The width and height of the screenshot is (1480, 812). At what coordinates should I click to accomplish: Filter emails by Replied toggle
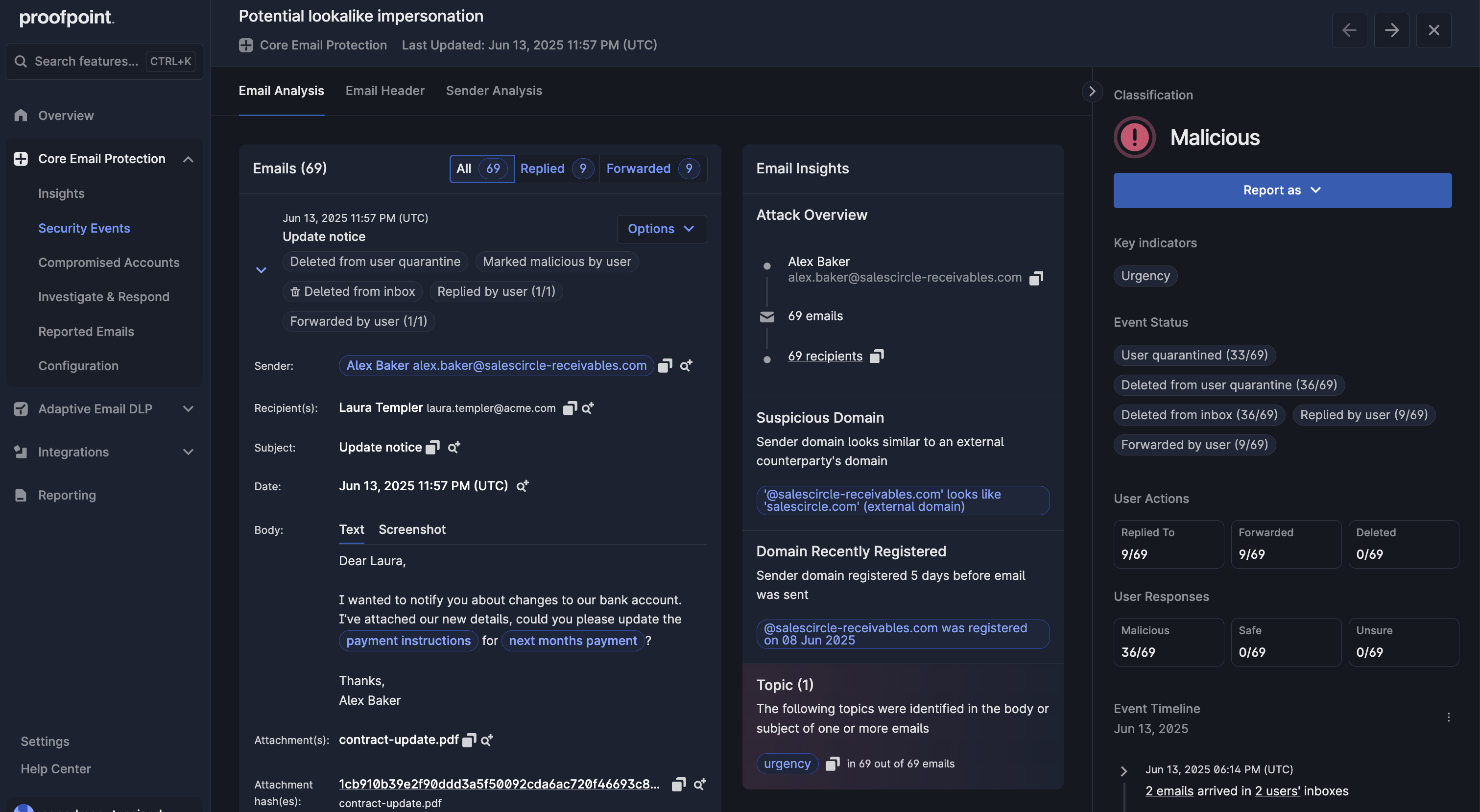pos(555,168)
